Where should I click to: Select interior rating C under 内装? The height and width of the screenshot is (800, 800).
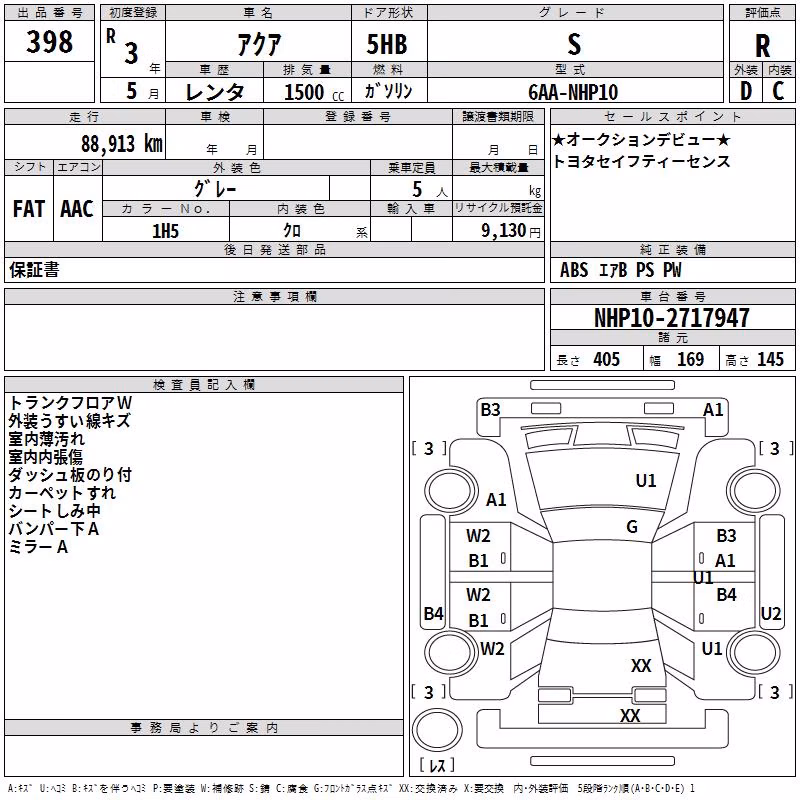pyautogui.click(x=778, y=91)
